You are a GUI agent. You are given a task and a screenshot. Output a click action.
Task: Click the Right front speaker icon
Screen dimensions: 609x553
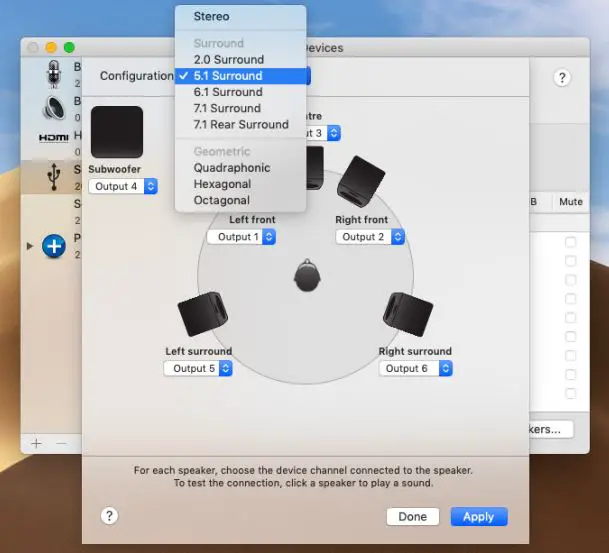[361, 182]
